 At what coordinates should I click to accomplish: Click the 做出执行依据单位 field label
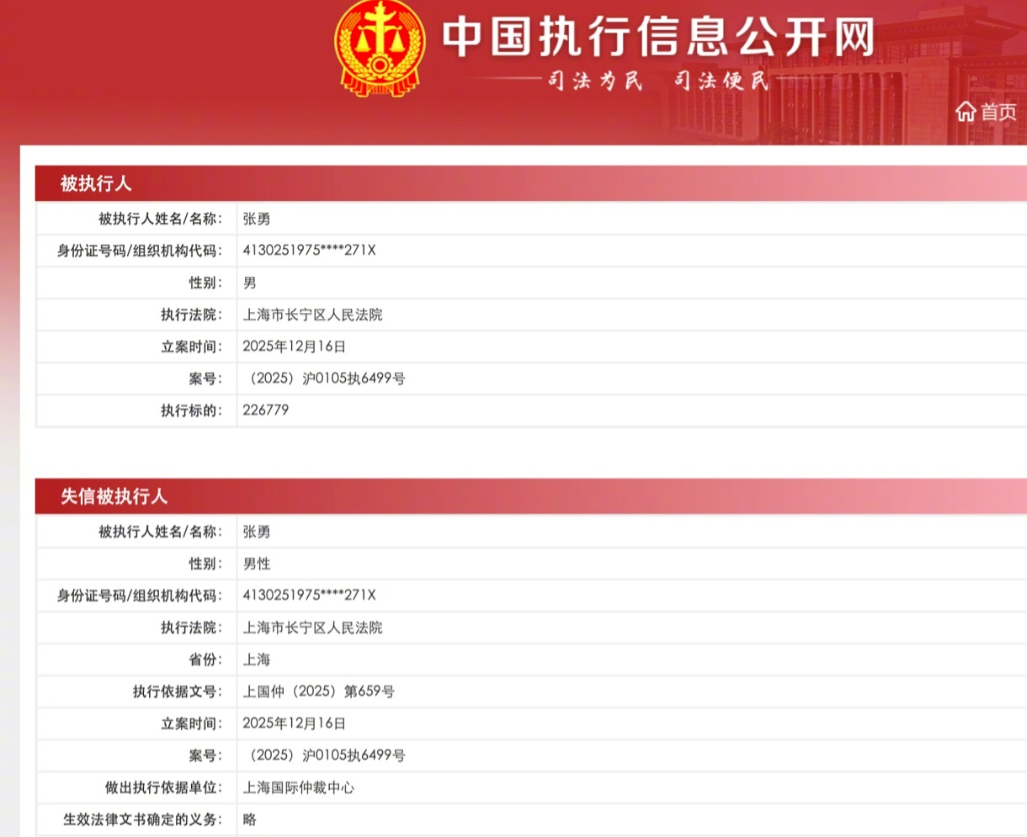pos(163,788)
